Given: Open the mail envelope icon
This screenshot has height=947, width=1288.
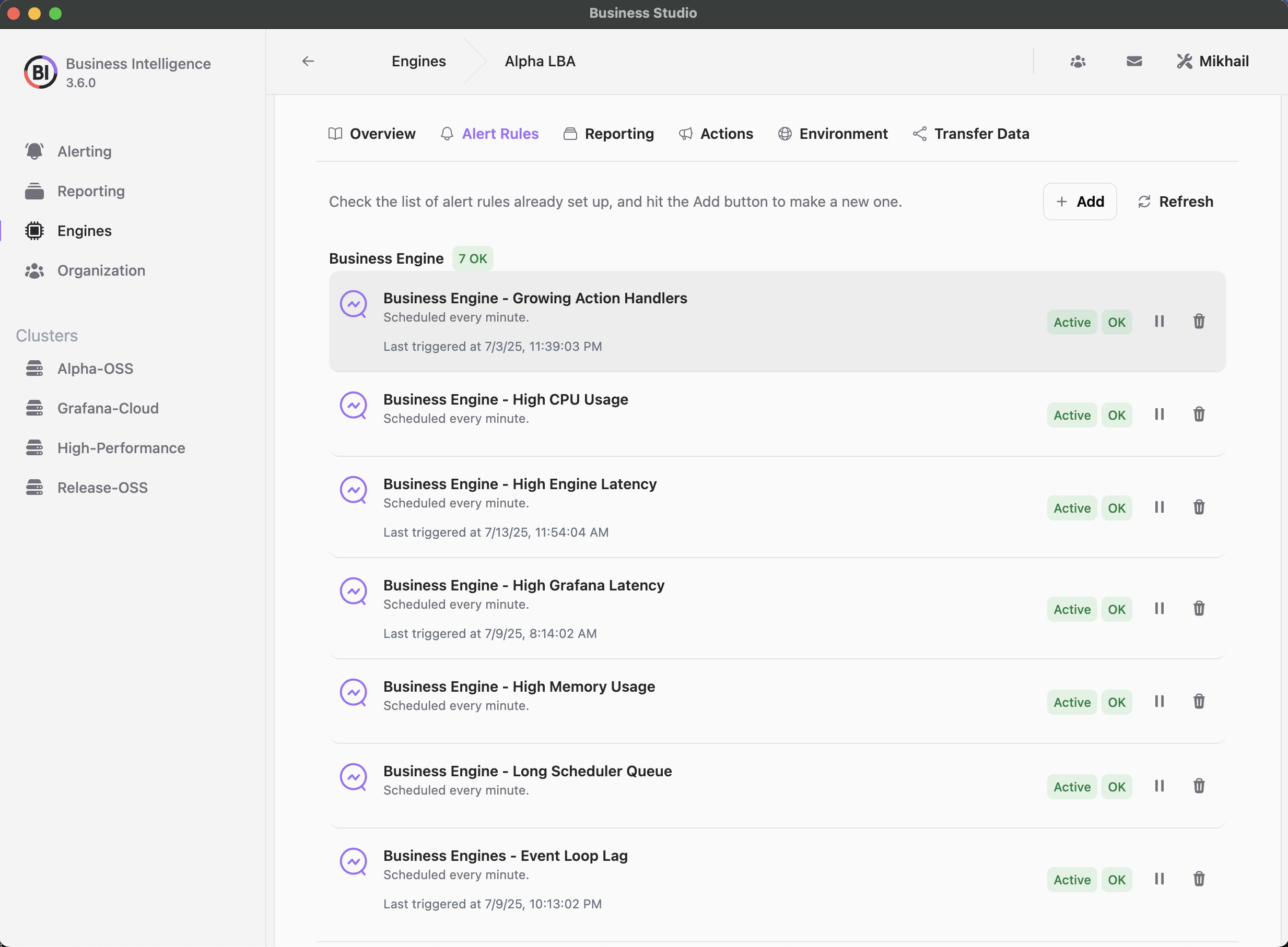Looking at the screenshot, I should 1134,61.
